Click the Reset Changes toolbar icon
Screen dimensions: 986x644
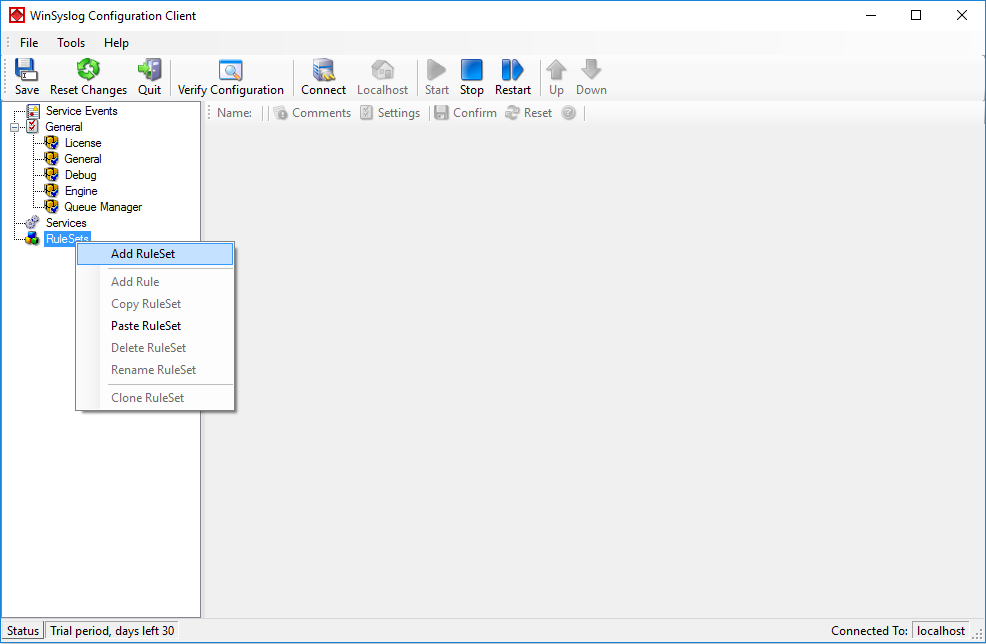pyautogui.click(x=88, y=70)
